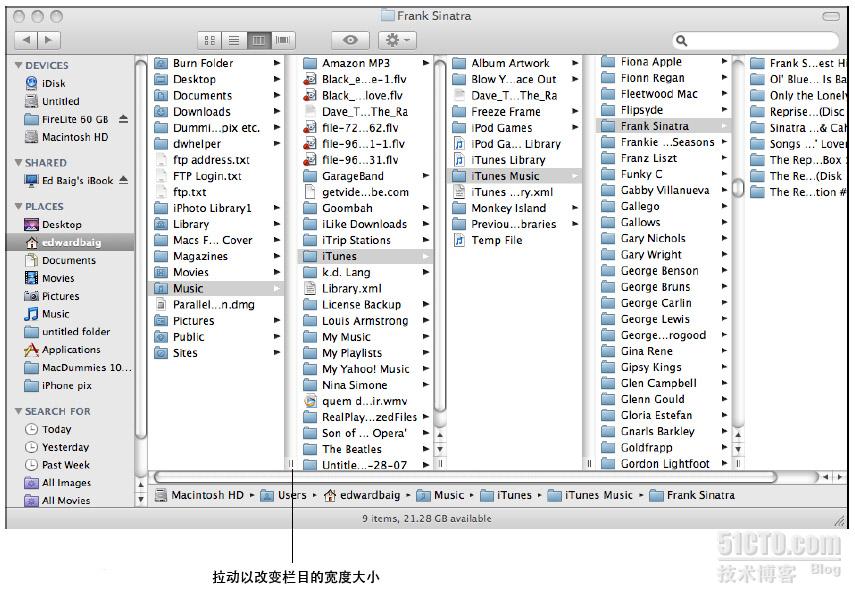
Task: Click the Quick Look eye button
Action: tap(350, 40)
